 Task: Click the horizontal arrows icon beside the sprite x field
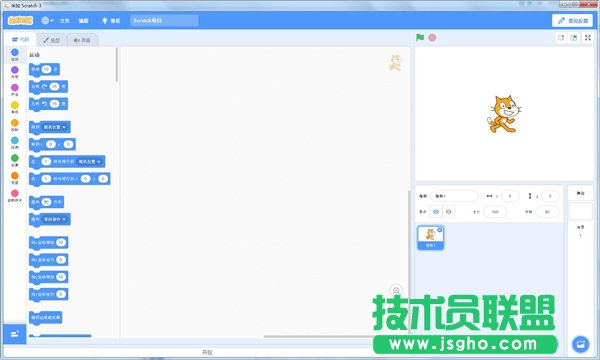(x=489, y=196)
